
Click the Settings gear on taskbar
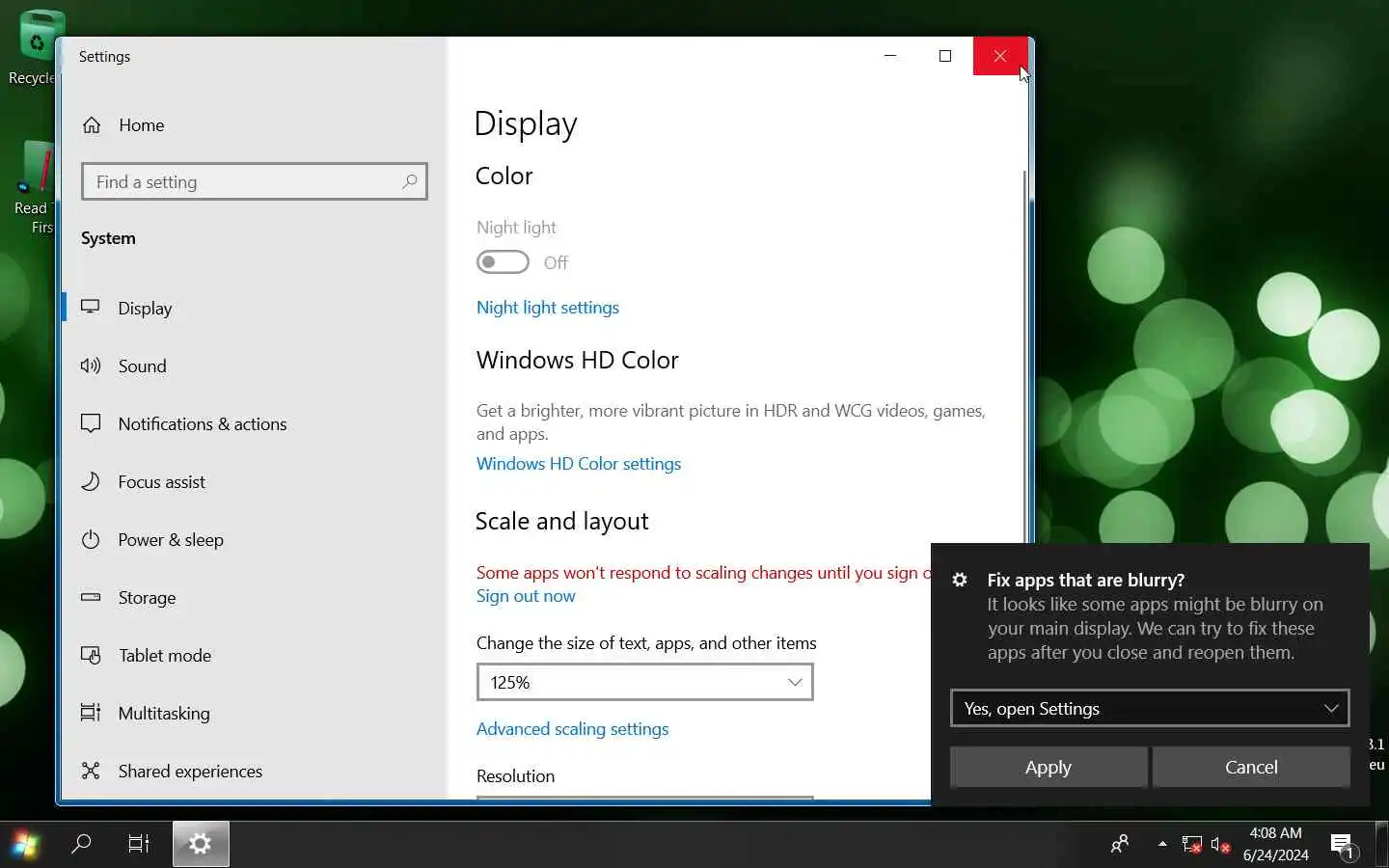tap(201, 845)
